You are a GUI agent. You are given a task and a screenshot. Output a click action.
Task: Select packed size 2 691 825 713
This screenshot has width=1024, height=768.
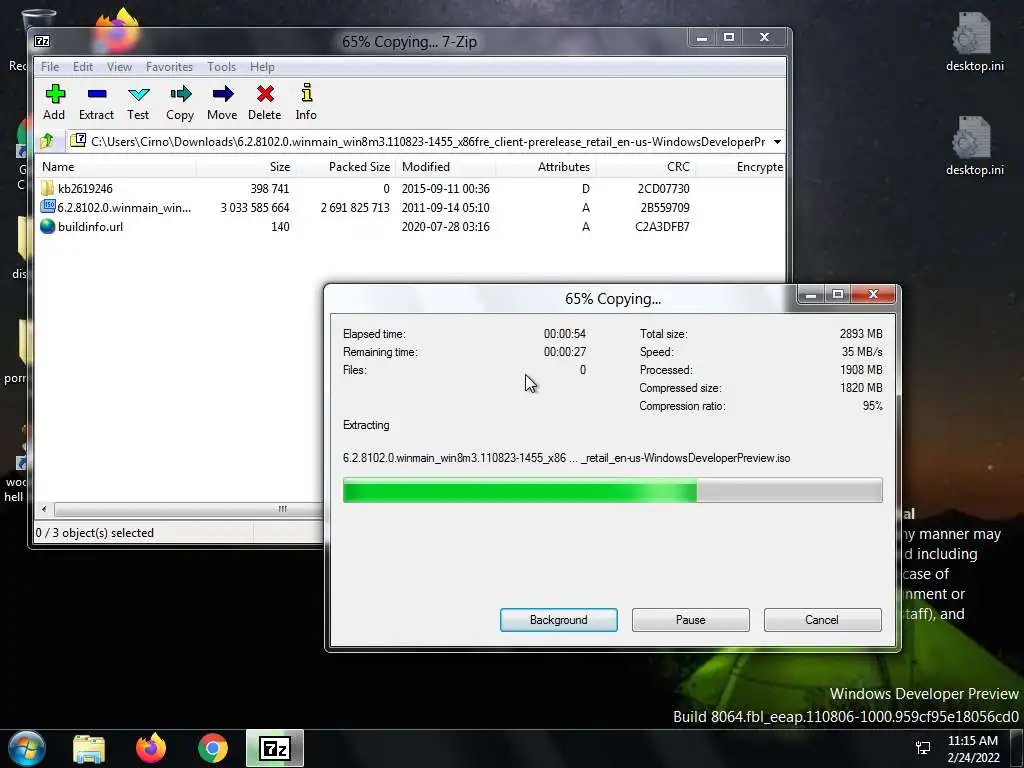pos(355,207)
